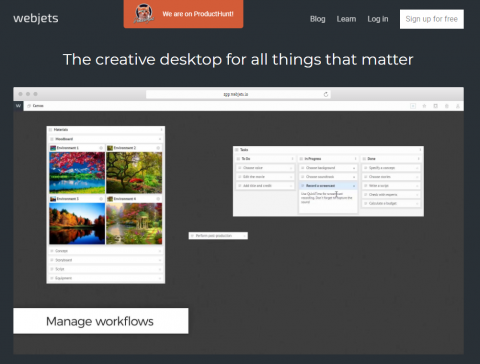
Task: Open Tasks board three-dot menu
Action: point(420,150)
